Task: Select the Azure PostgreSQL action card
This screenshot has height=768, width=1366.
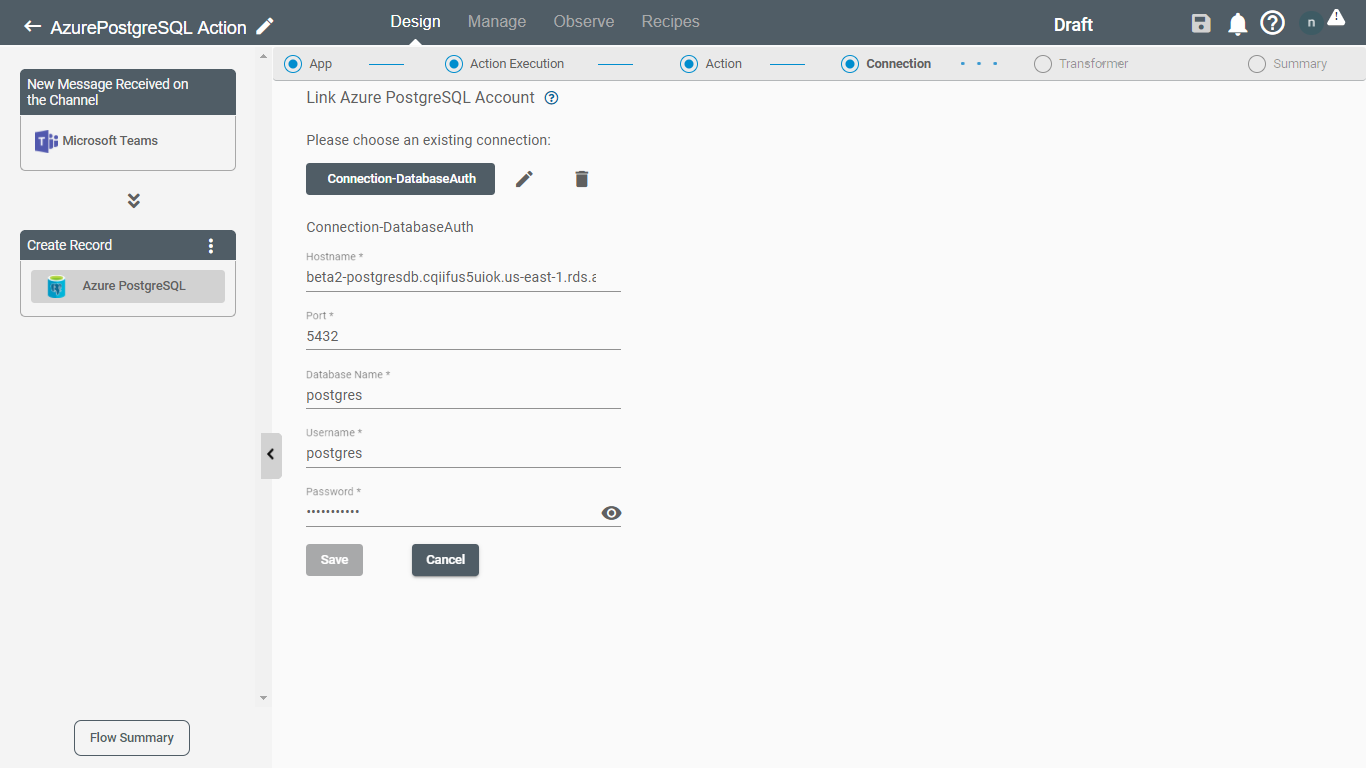Action: pos(128,286)
